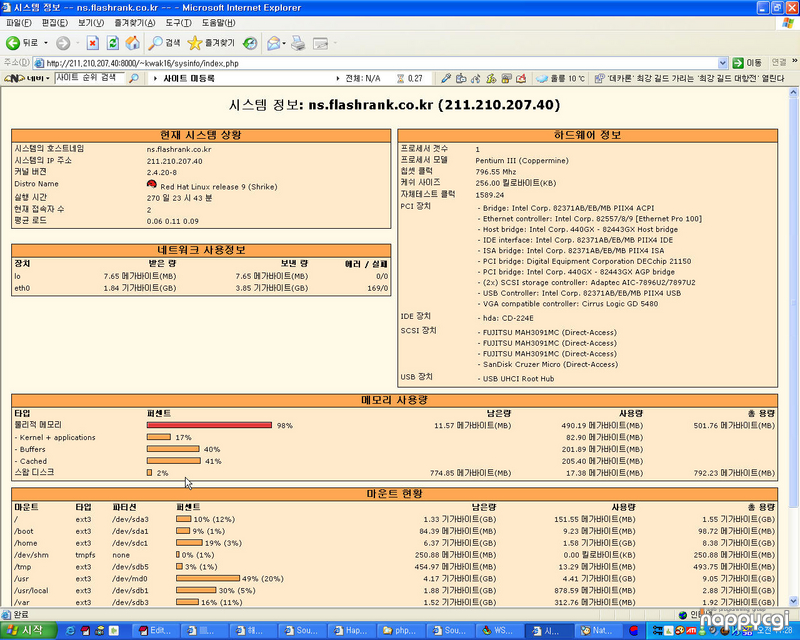Image resolution: width=800 pixels, height=640 pixels.
Task: Select the Pentium III (Coppermine) text
Action: (x=521, y=160)
